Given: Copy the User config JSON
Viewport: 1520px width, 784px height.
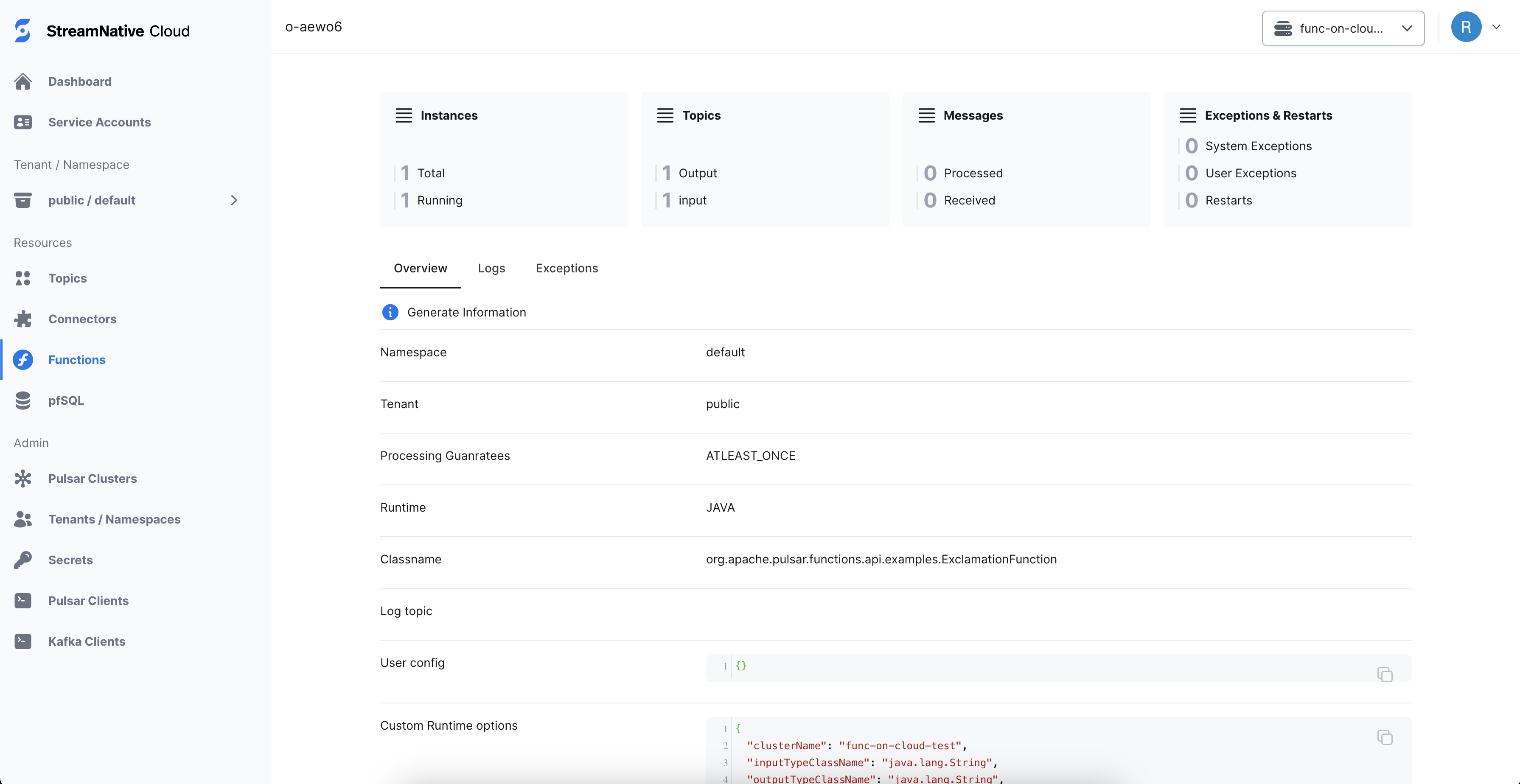Looking at the screenshot, I should point(1385,674).
